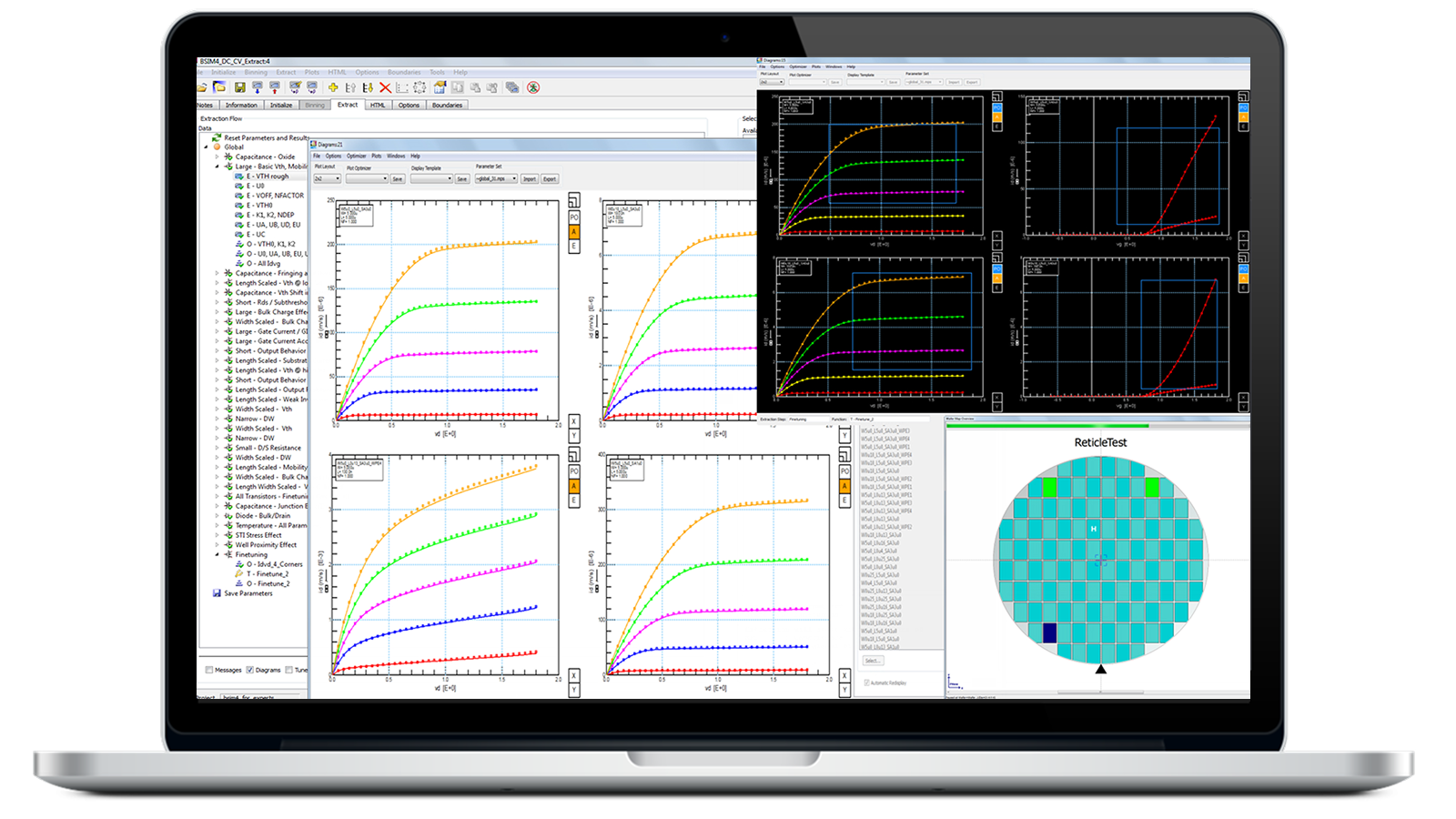The height and width of the screenshot is (819, 1456).
Task: Open the Windows menu in Diagrams21
Action: pos(396,156)
